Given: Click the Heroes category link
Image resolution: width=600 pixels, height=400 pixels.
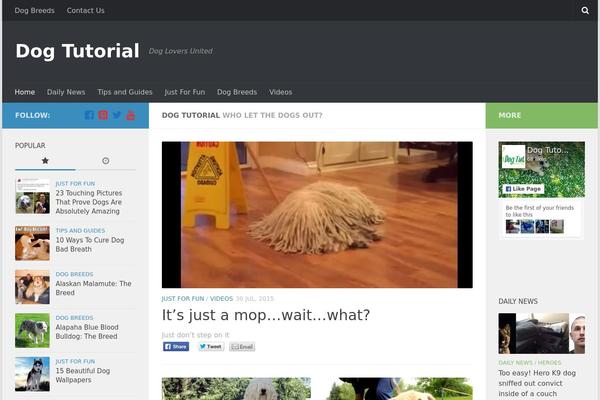Looking at the screenshot, I should click(x=549, y=362).
